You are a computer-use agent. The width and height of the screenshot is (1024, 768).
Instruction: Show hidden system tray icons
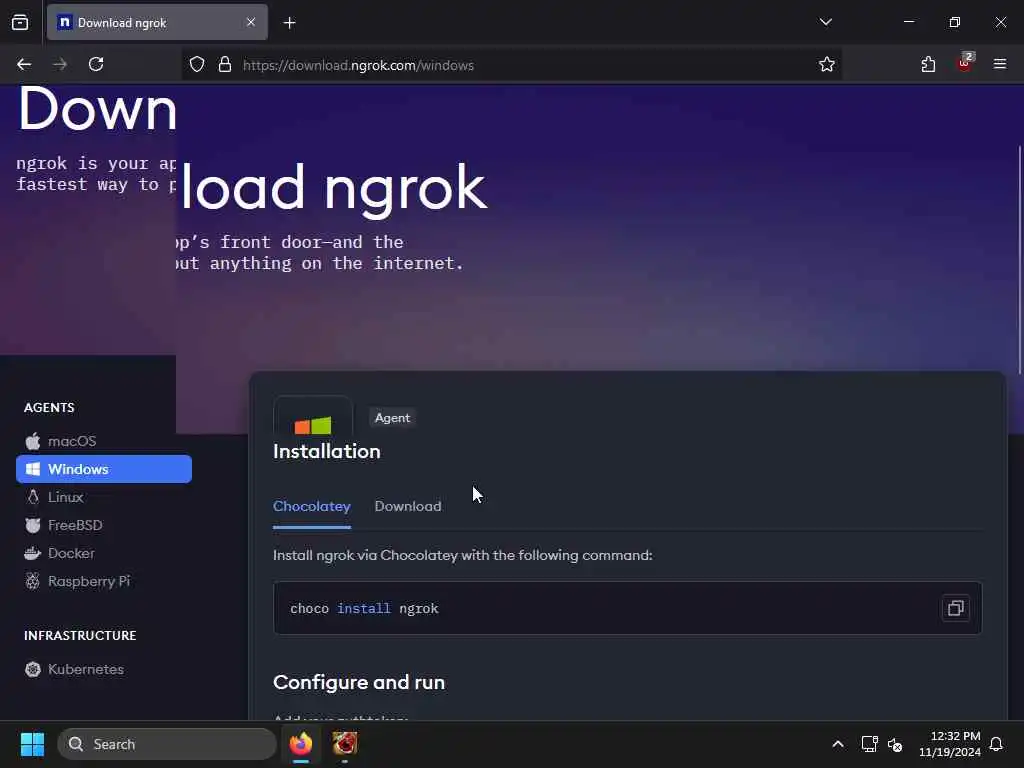pos(838,744)
